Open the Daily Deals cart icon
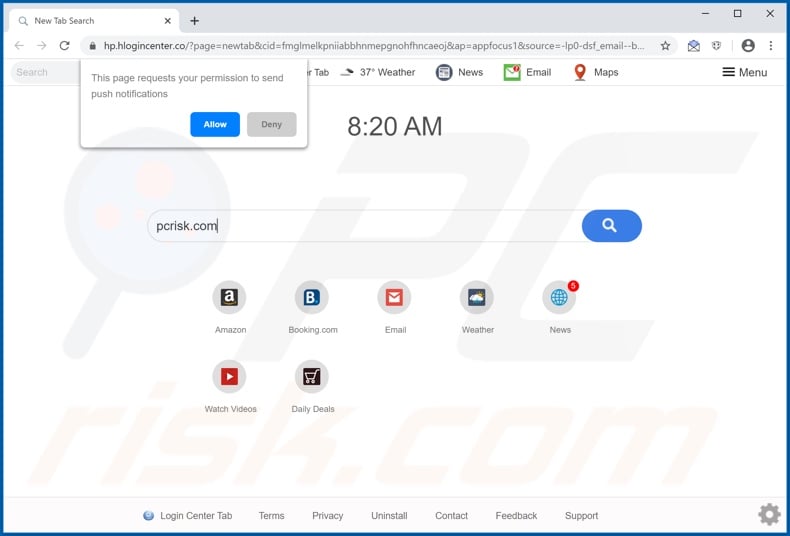The image size is (790, 536). [312, 376]
